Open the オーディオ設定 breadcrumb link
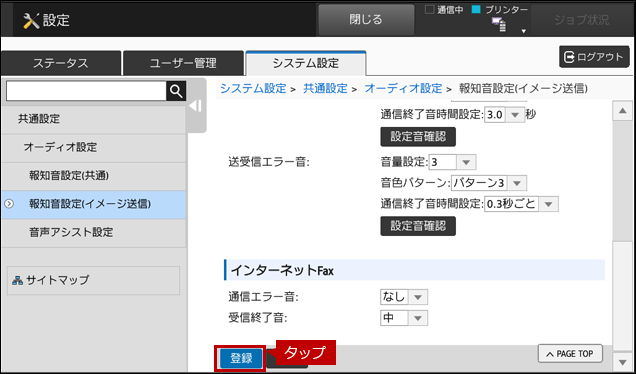This screenshot has height=374, width=636. pyautogui.click(x=403, y=88)
